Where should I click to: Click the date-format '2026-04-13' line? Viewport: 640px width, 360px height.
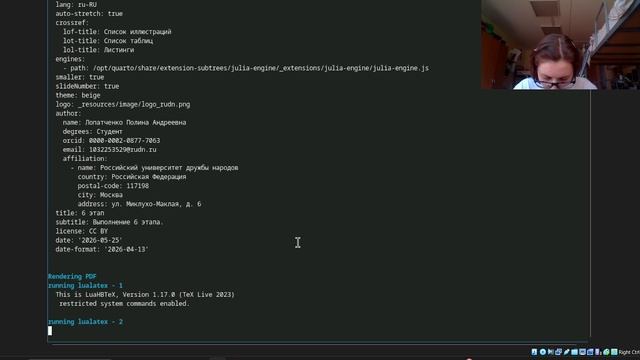(x=102, y=249)
